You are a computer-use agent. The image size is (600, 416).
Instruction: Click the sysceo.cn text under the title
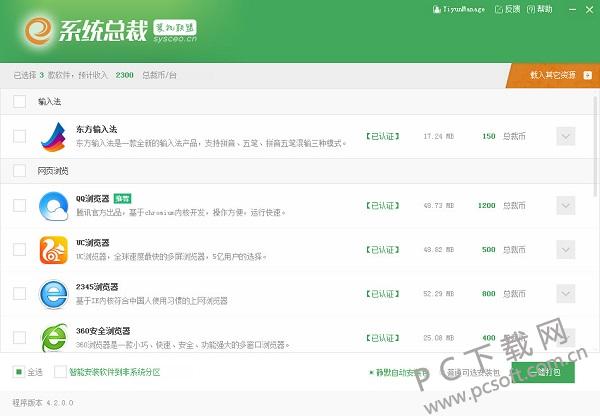coord(175,39)
